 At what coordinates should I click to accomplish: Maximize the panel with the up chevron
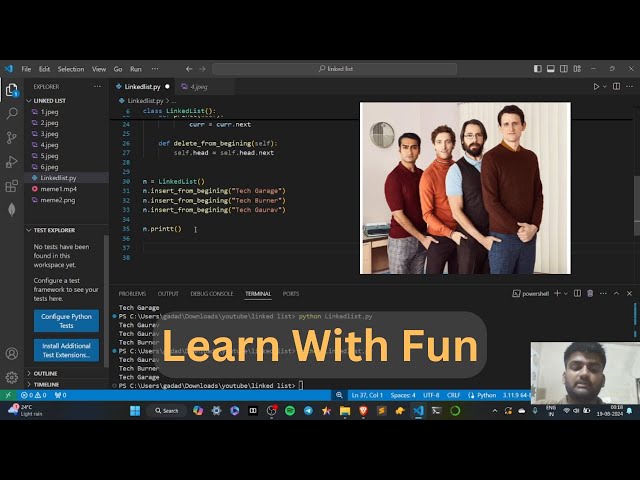coord(616,293)
